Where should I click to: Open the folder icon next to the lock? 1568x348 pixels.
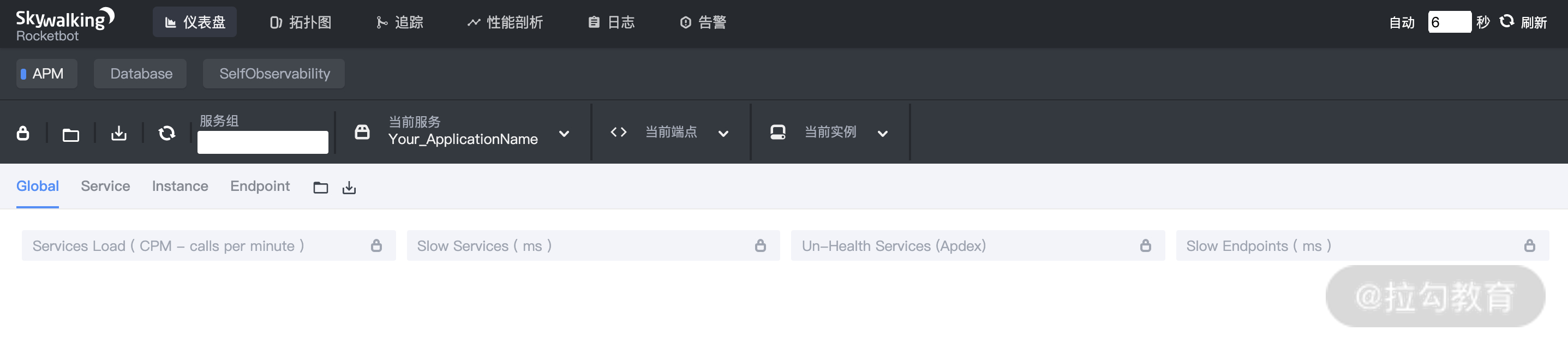point(70,133)
